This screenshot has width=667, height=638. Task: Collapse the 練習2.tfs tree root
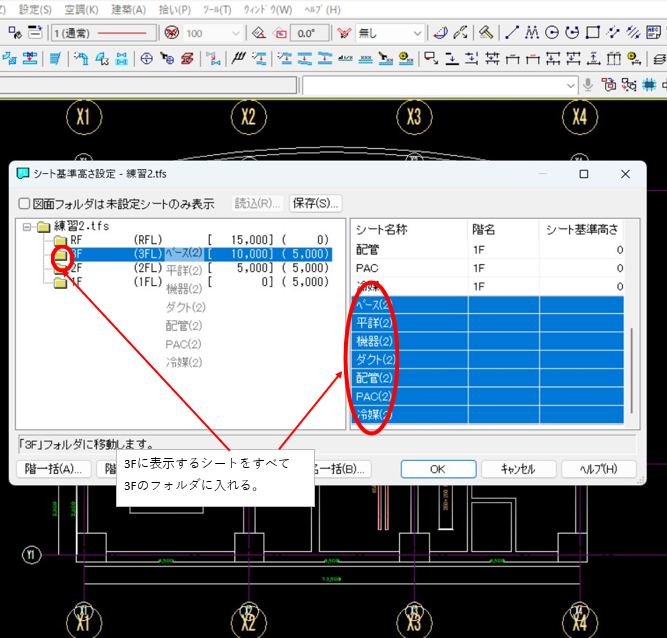pyautogui.click(x=27, y=227)
